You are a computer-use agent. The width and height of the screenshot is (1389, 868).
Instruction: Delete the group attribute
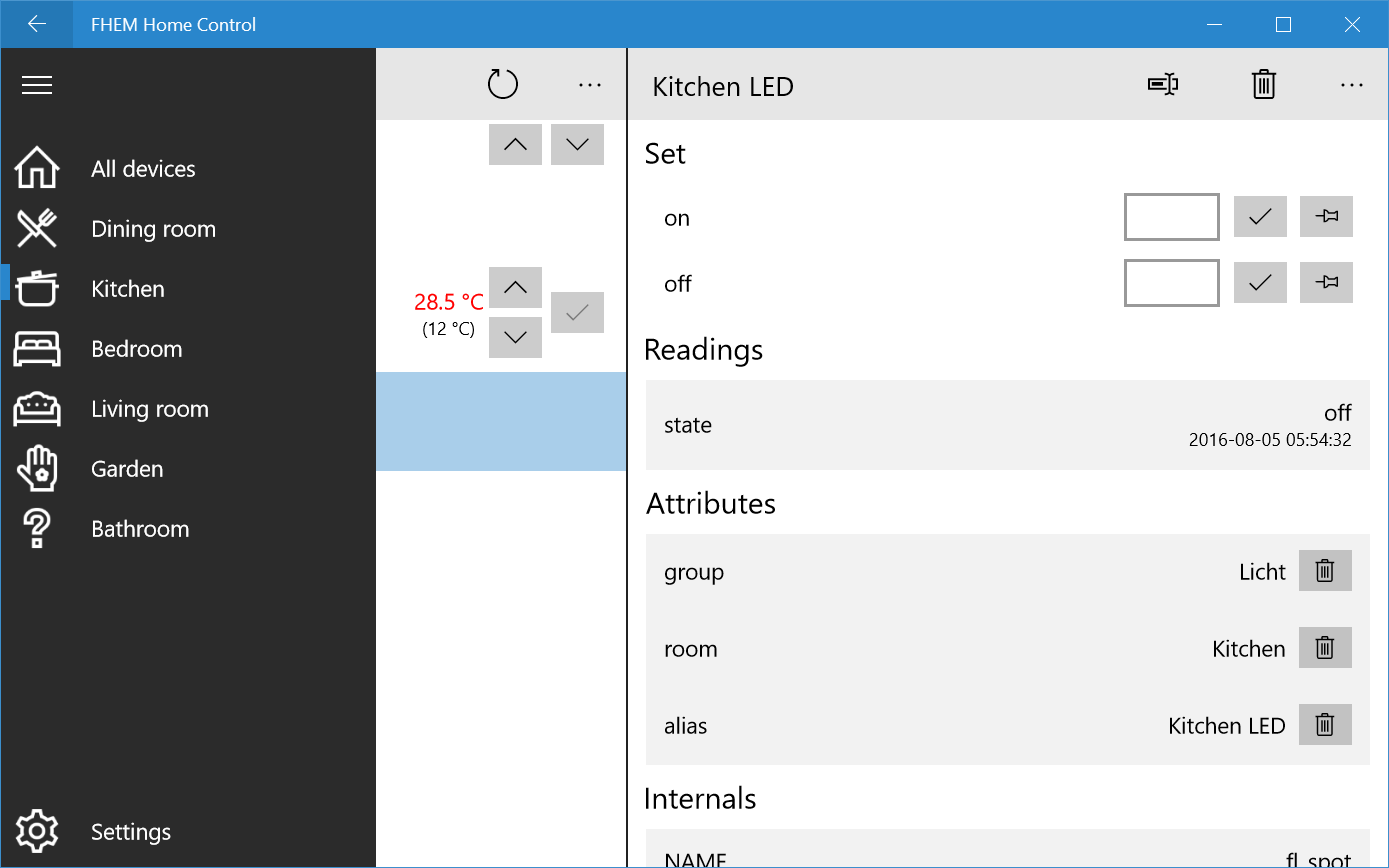1325,571
